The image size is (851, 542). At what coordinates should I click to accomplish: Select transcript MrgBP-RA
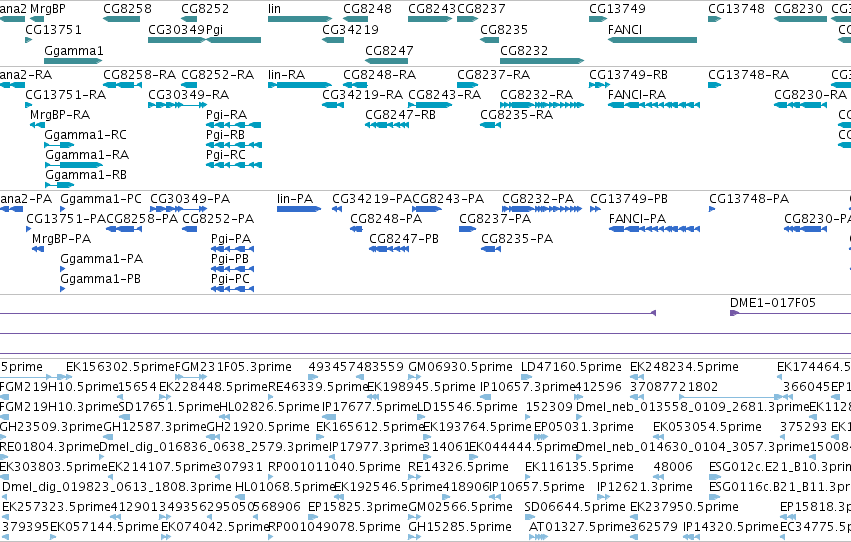click(37, 125)
